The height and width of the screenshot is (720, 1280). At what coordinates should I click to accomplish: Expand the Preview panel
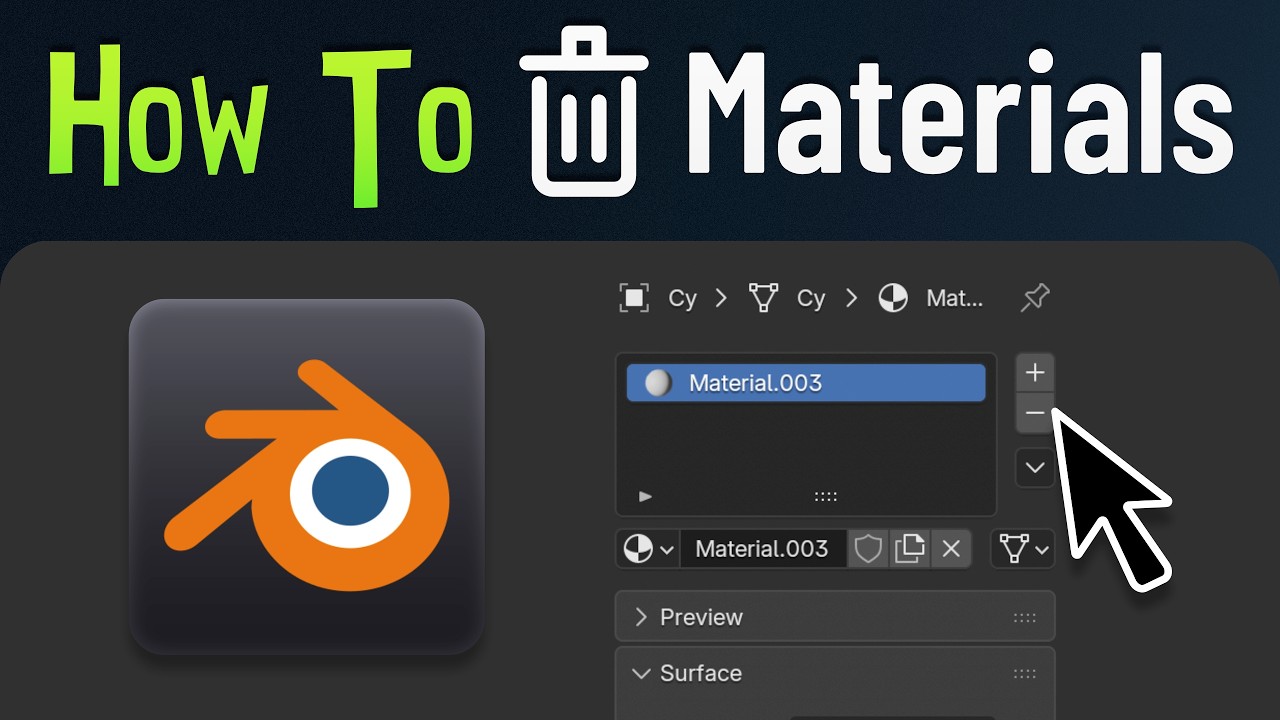click(835, 617)
